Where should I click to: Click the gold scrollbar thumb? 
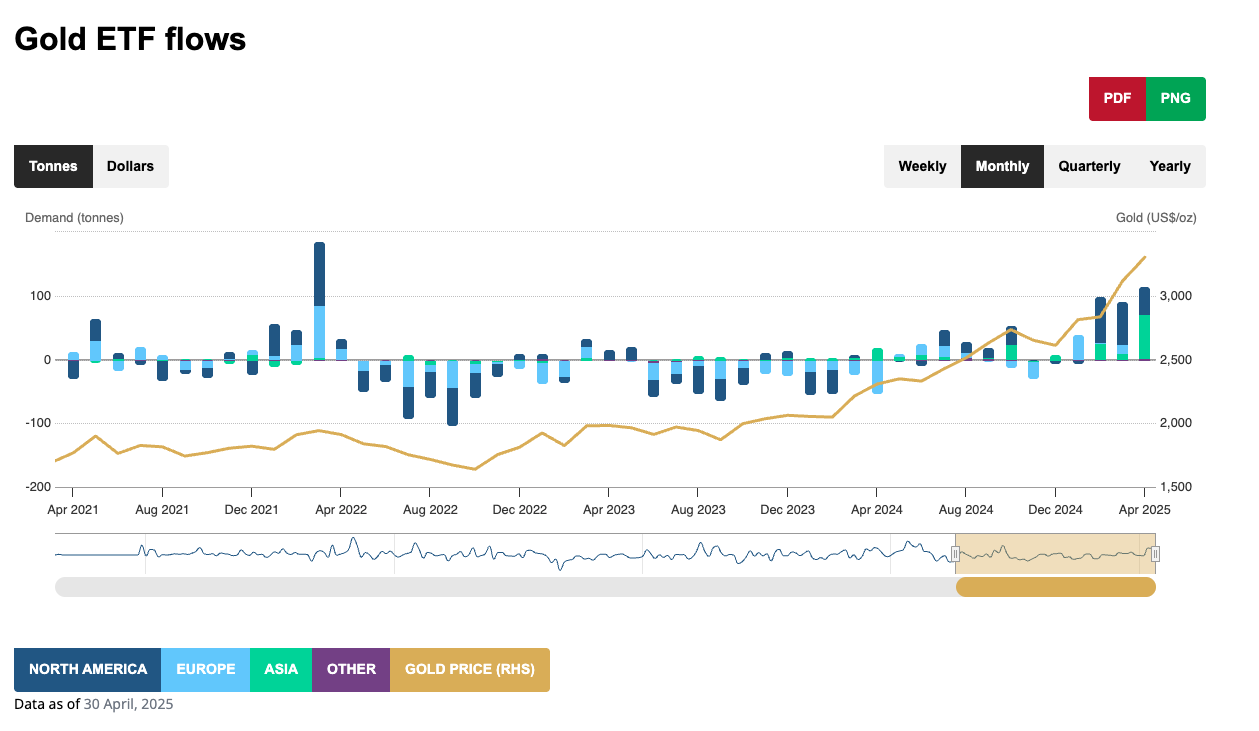tap(1055, 587)
